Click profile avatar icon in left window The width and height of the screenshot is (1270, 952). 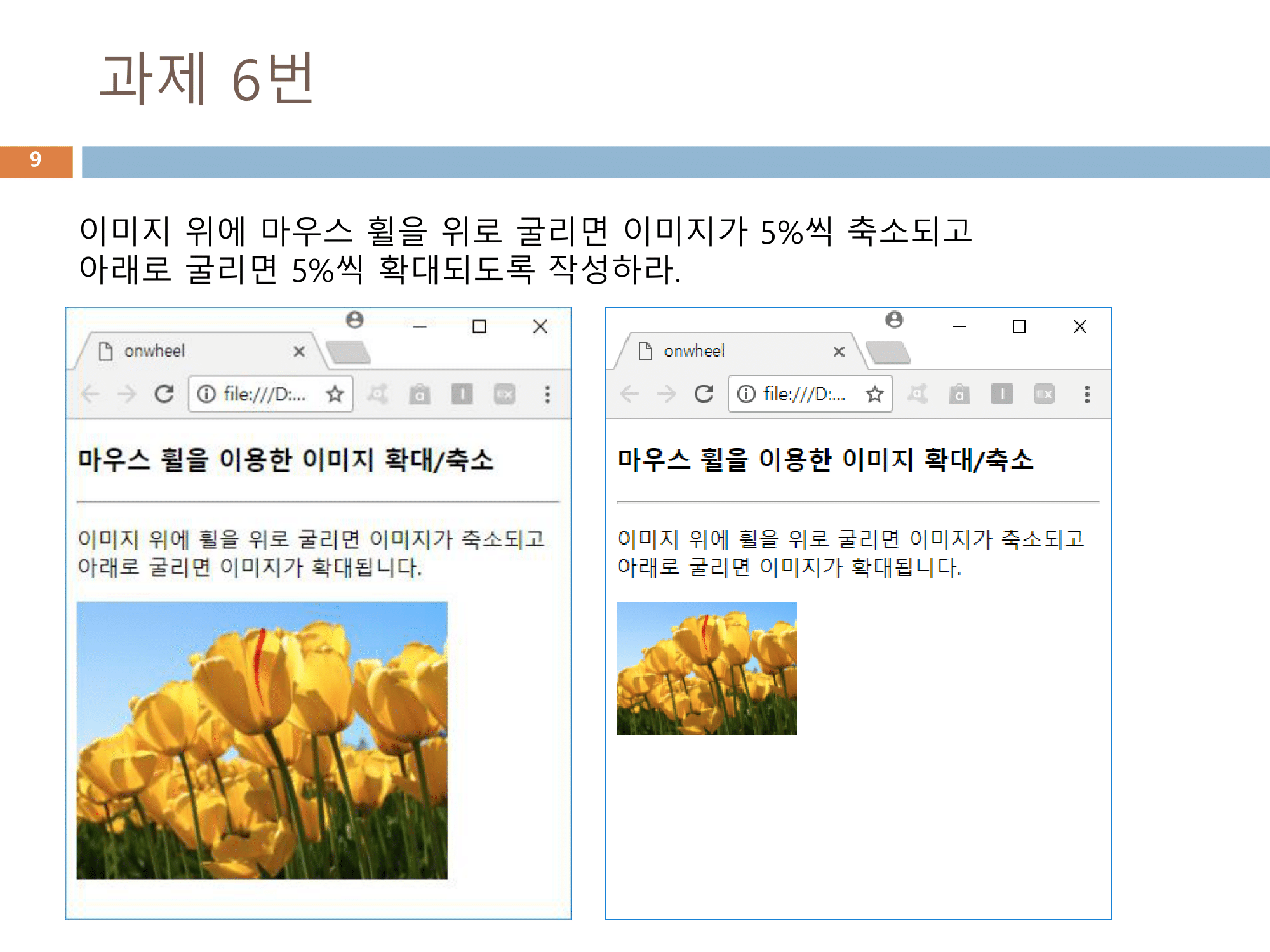pos(355,320)
